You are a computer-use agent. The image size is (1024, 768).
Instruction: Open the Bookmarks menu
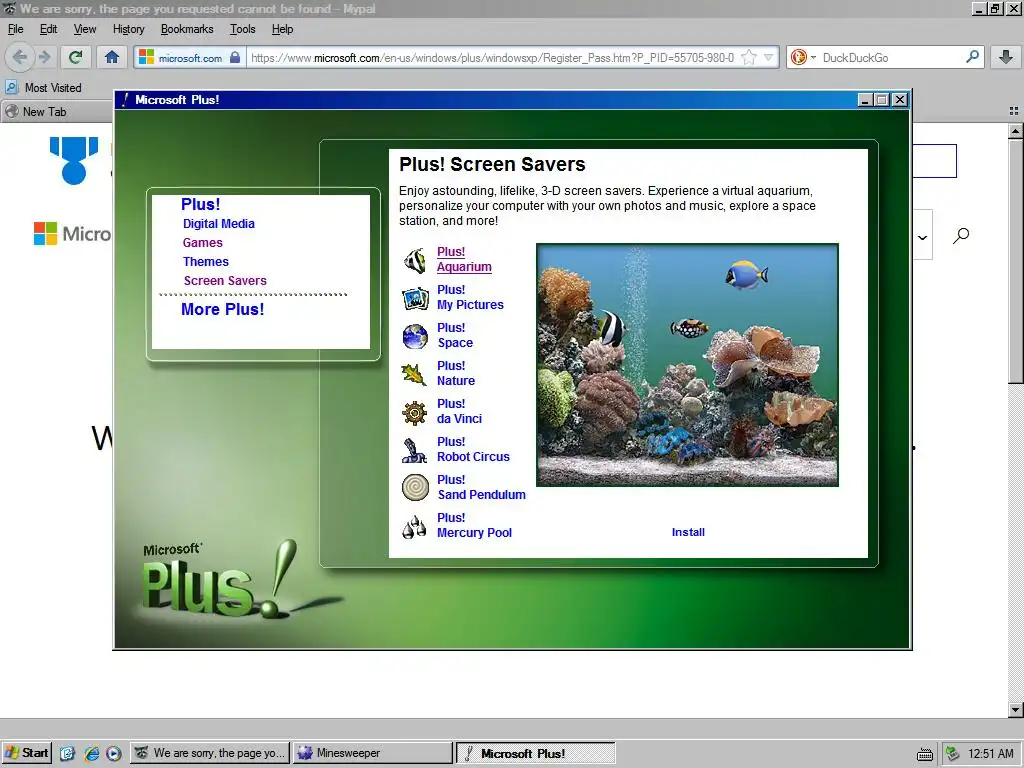pyautogui.click(x=187, y=29)
